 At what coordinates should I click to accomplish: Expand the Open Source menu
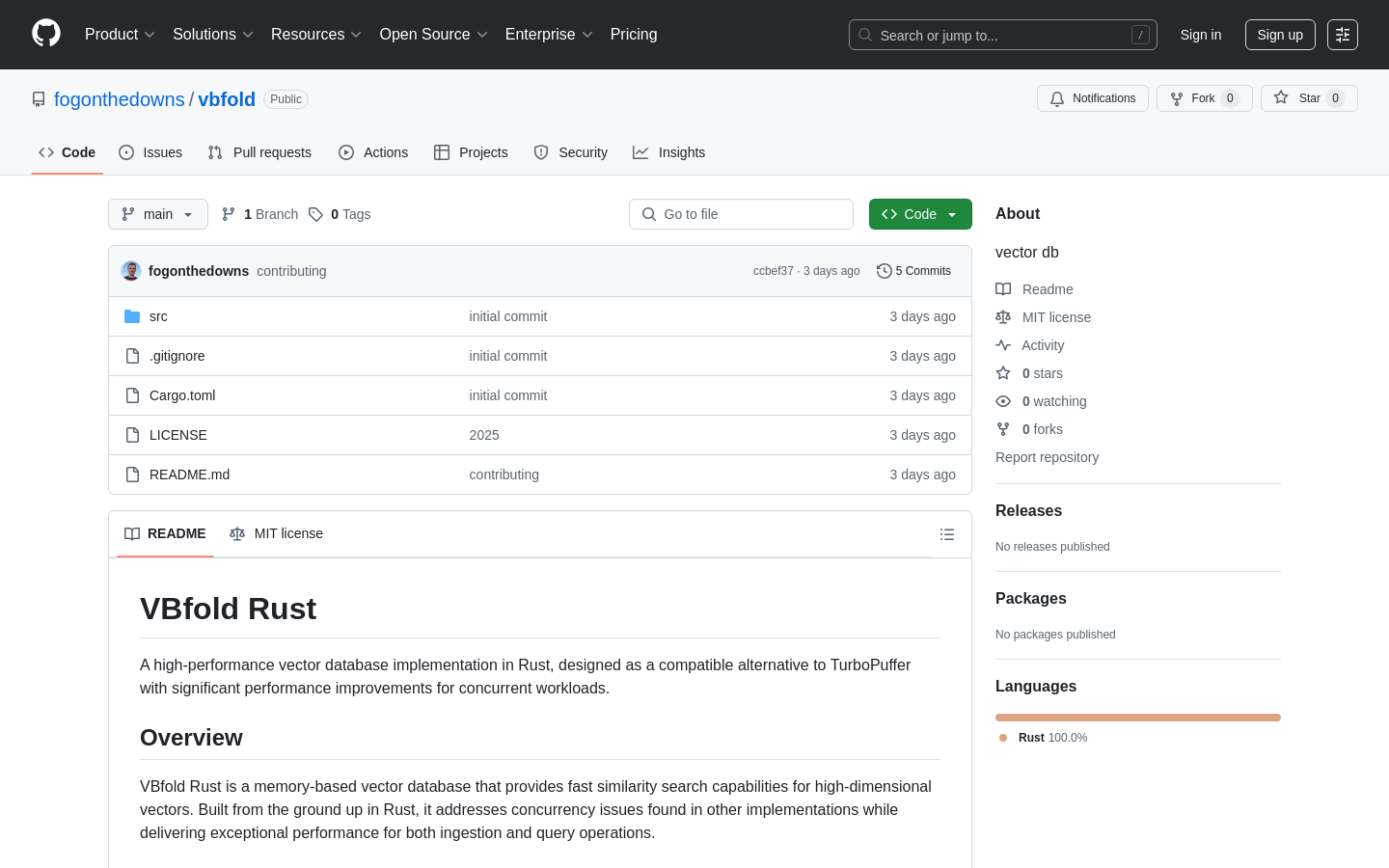coord(434,35)
